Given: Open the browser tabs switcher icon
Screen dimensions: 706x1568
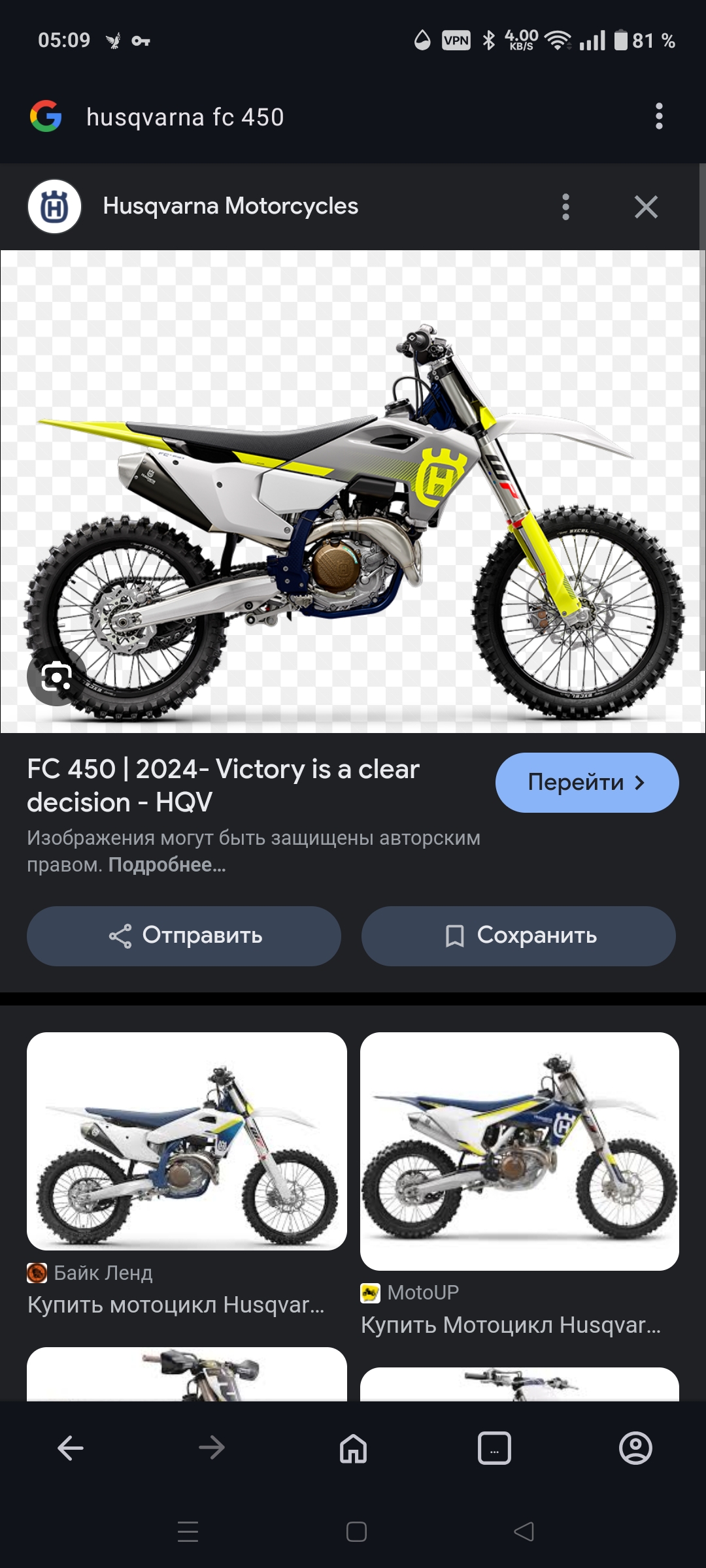Looking at the screenshot, I should click(x=494, y=1448).
